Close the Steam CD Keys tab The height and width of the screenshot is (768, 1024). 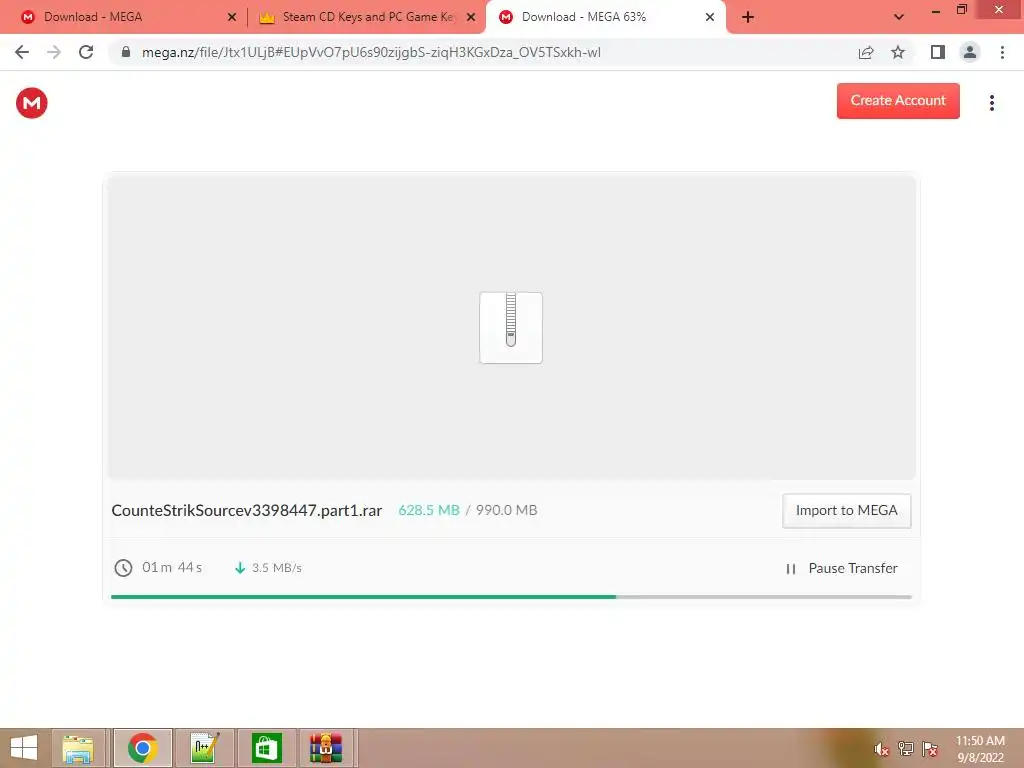point(471,18)
